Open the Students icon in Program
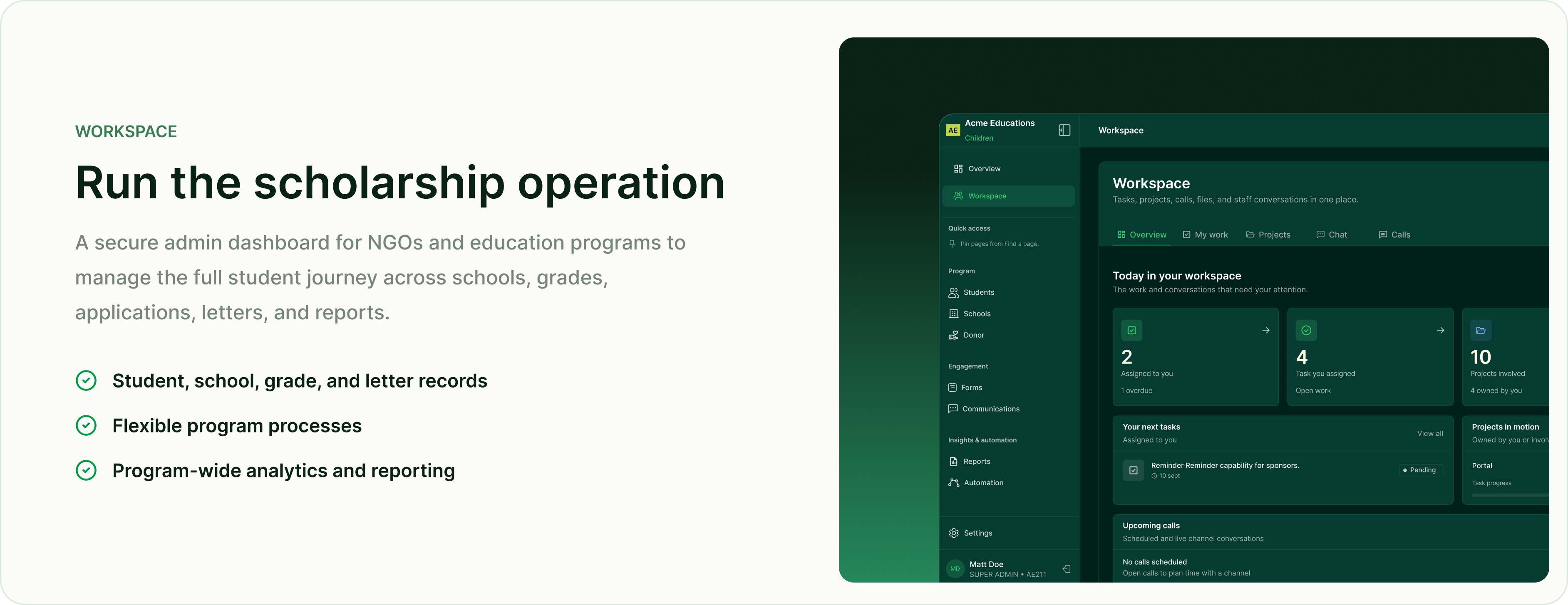 953,292
